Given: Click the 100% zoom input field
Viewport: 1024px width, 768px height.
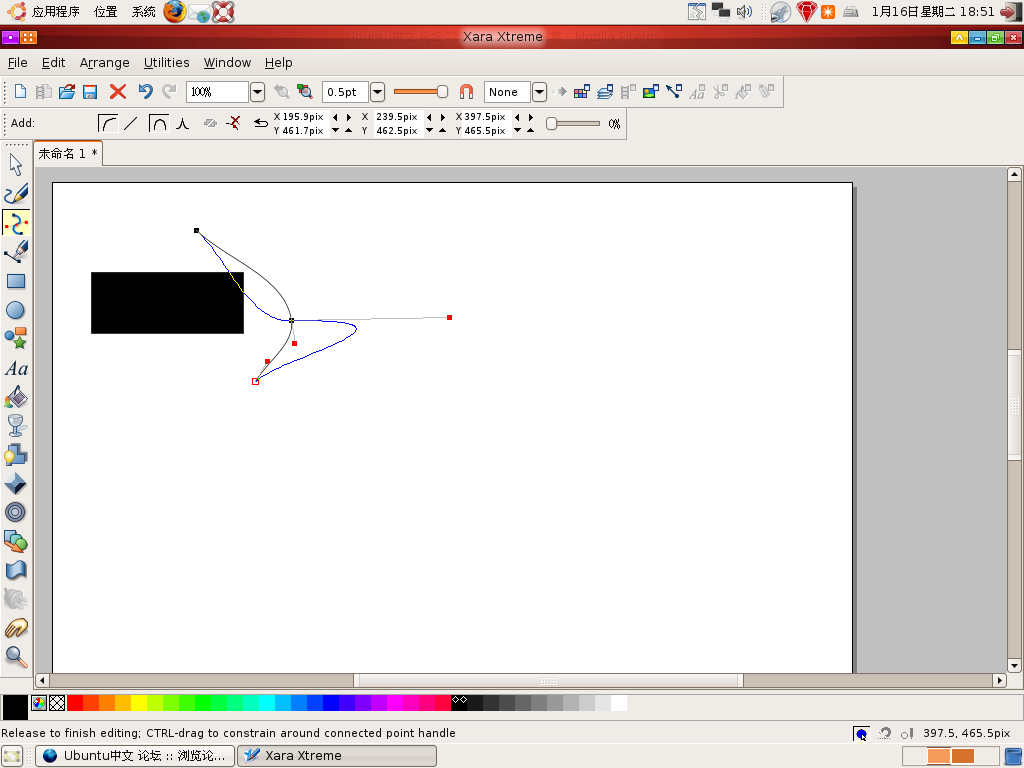Looking at the screenshot, I should pos(217,92).
